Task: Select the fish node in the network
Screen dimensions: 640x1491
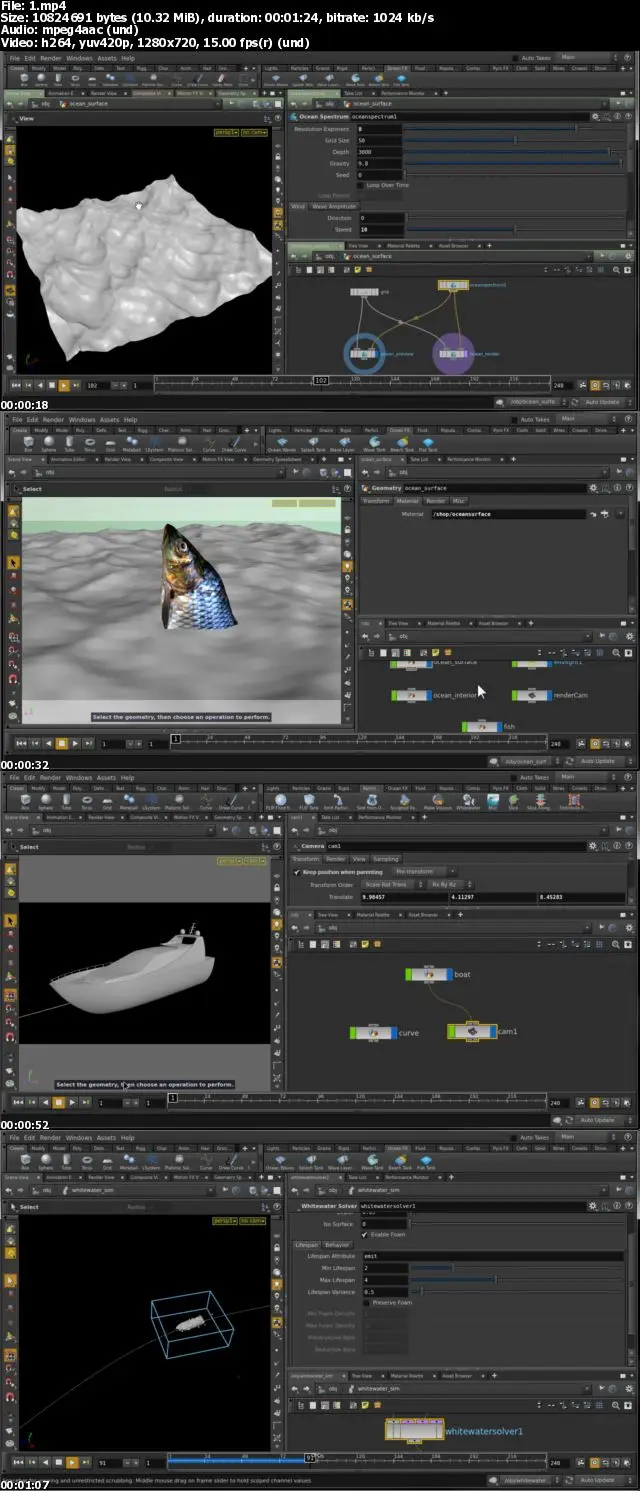Action: (483, 726)
